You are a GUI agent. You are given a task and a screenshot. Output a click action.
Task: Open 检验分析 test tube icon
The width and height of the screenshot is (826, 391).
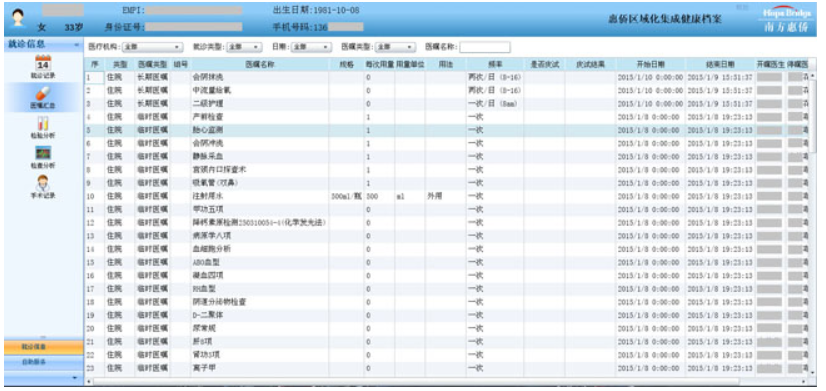coord(43,123)
